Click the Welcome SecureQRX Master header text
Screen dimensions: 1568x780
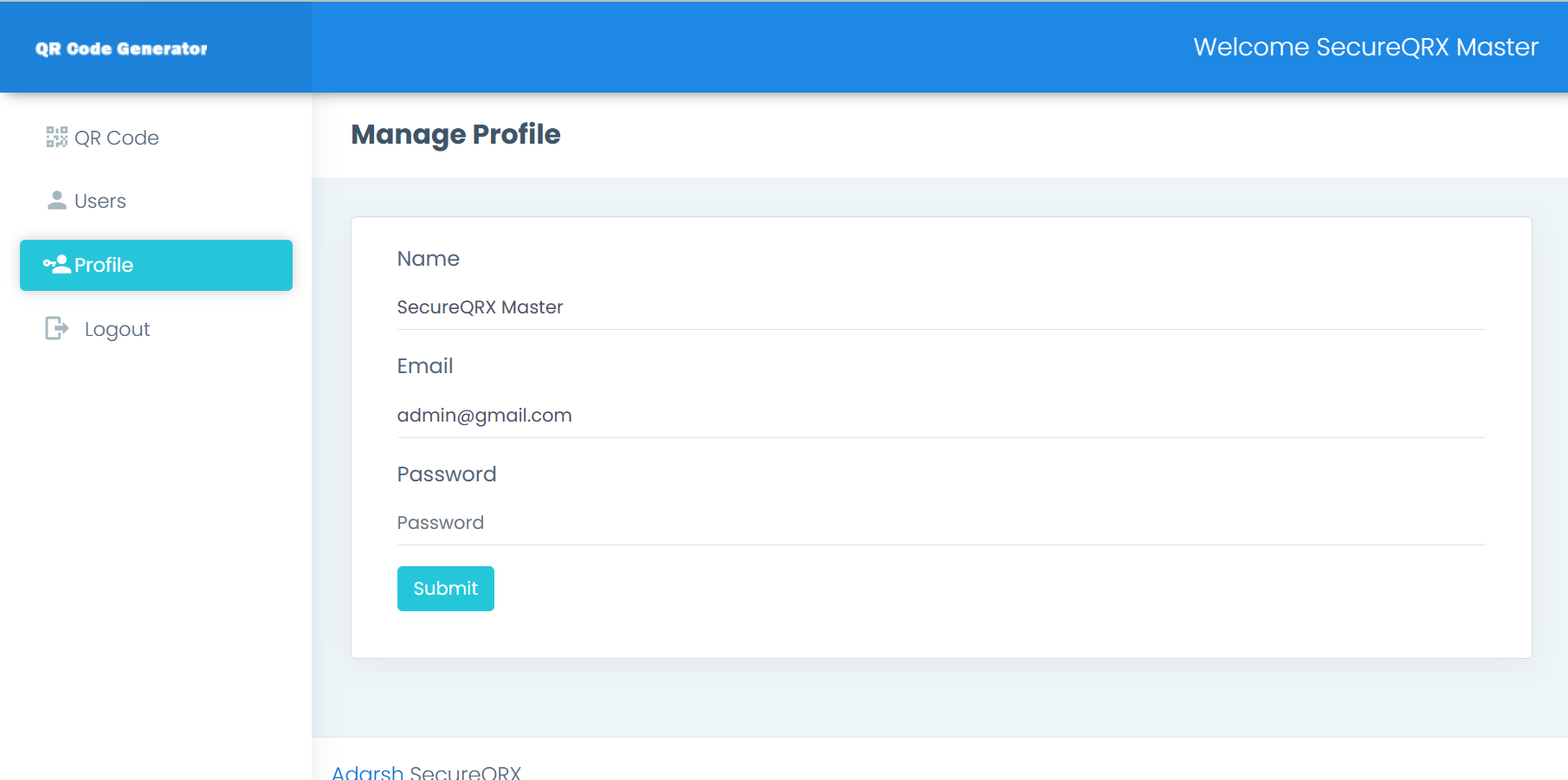point(1365,47)
